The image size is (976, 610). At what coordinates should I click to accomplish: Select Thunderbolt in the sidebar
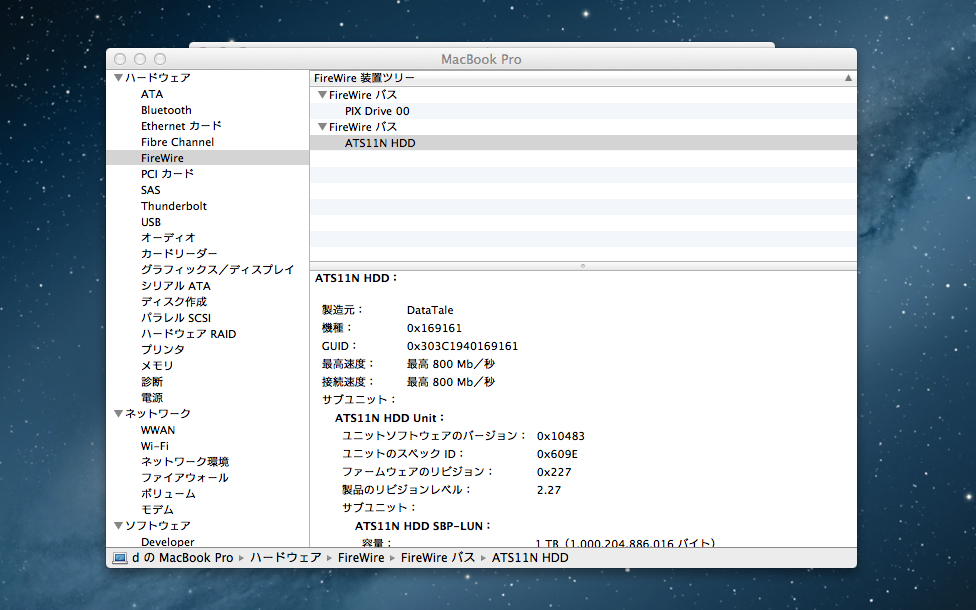pos(174,206)
